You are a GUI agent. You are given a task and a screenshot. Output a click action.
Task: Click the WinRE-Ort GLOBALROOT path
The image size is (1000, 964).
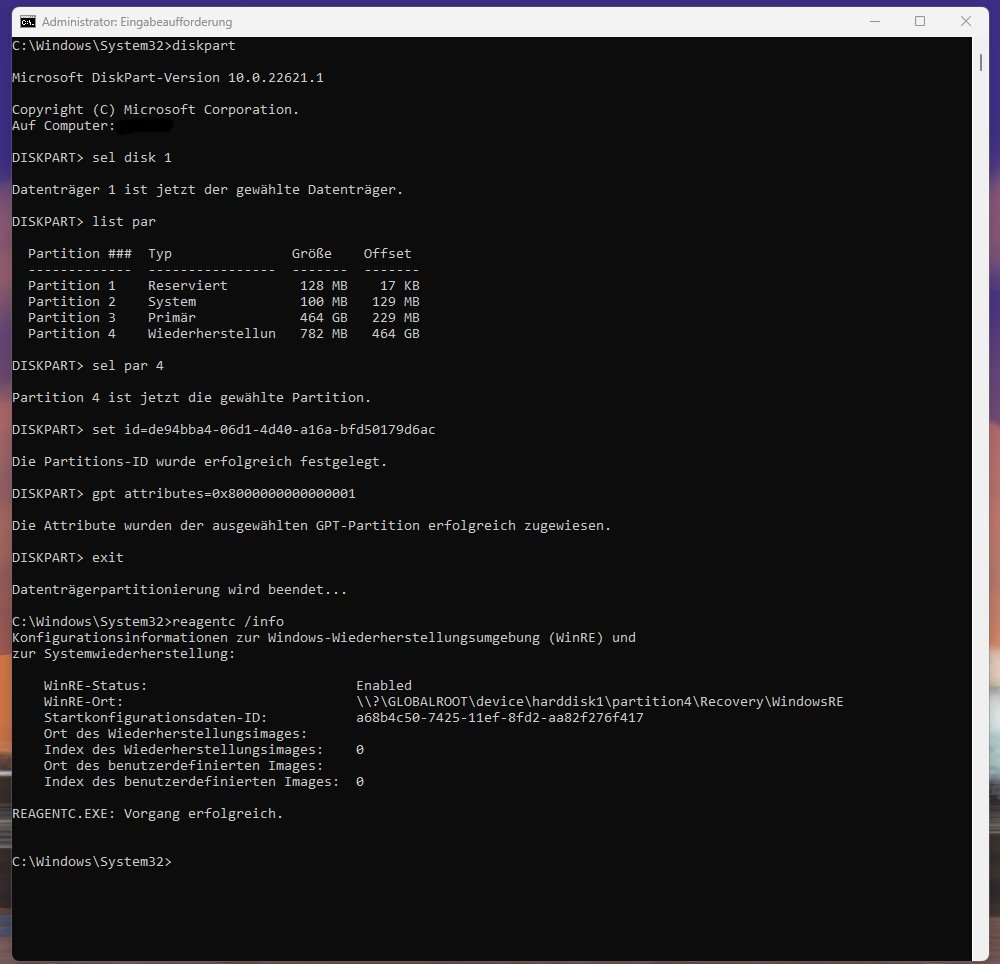click(599, 701)
